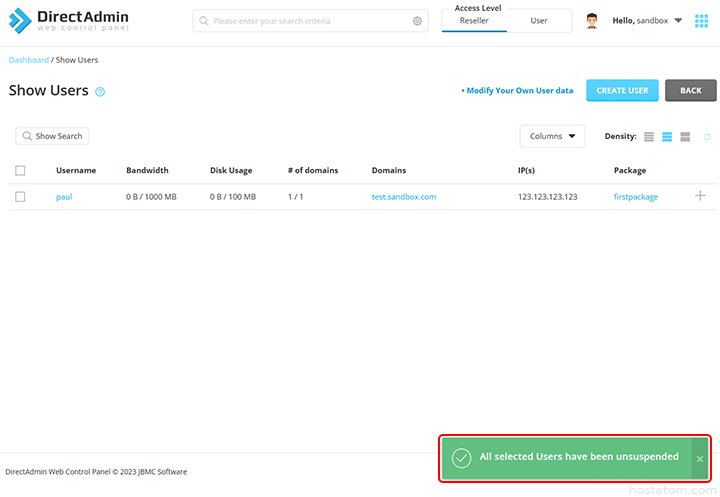Click the Create User button
The image size is (720, 497).
coord(622,90)
